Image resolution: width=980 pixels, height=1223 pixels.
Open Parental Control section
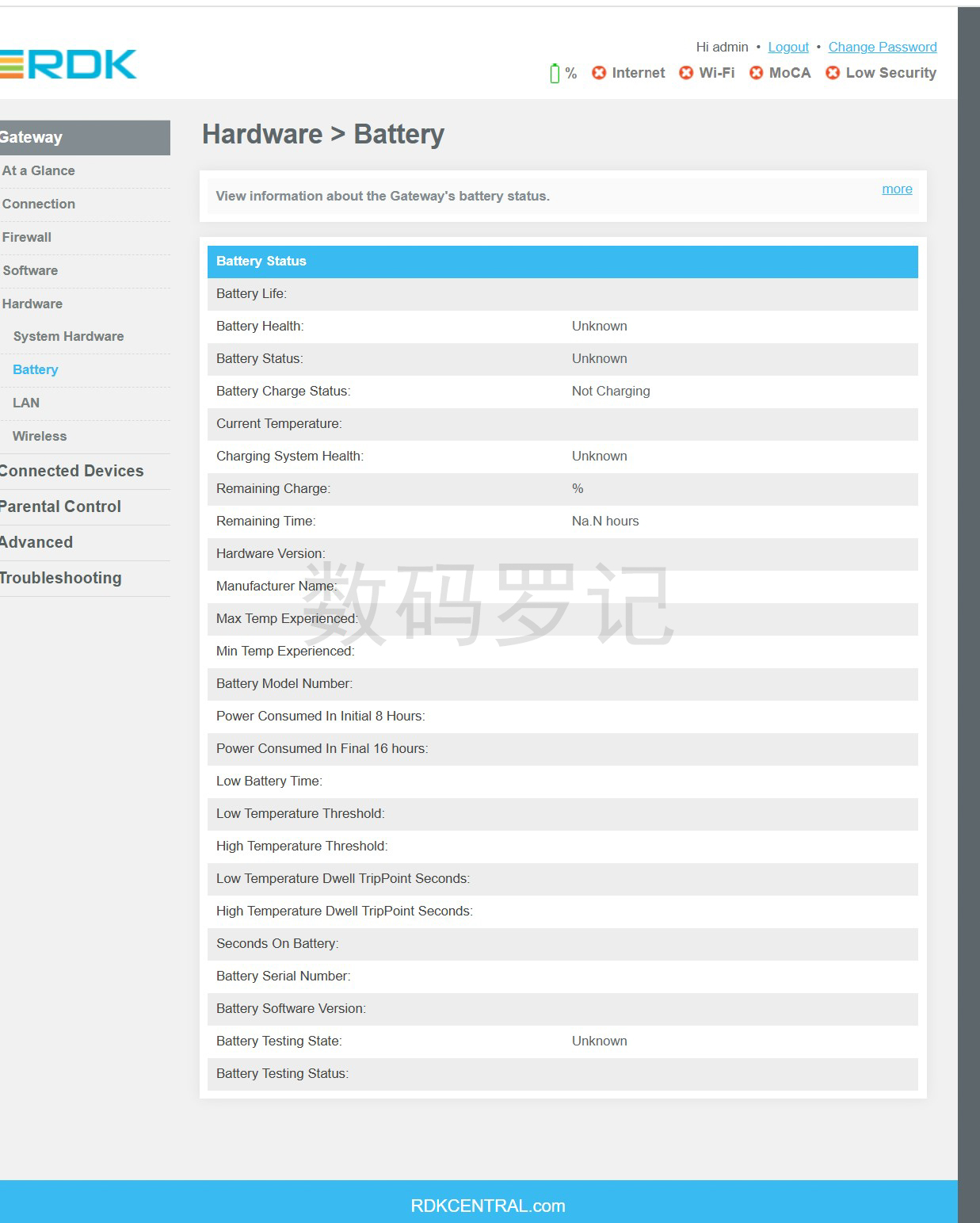coord(60,506)
